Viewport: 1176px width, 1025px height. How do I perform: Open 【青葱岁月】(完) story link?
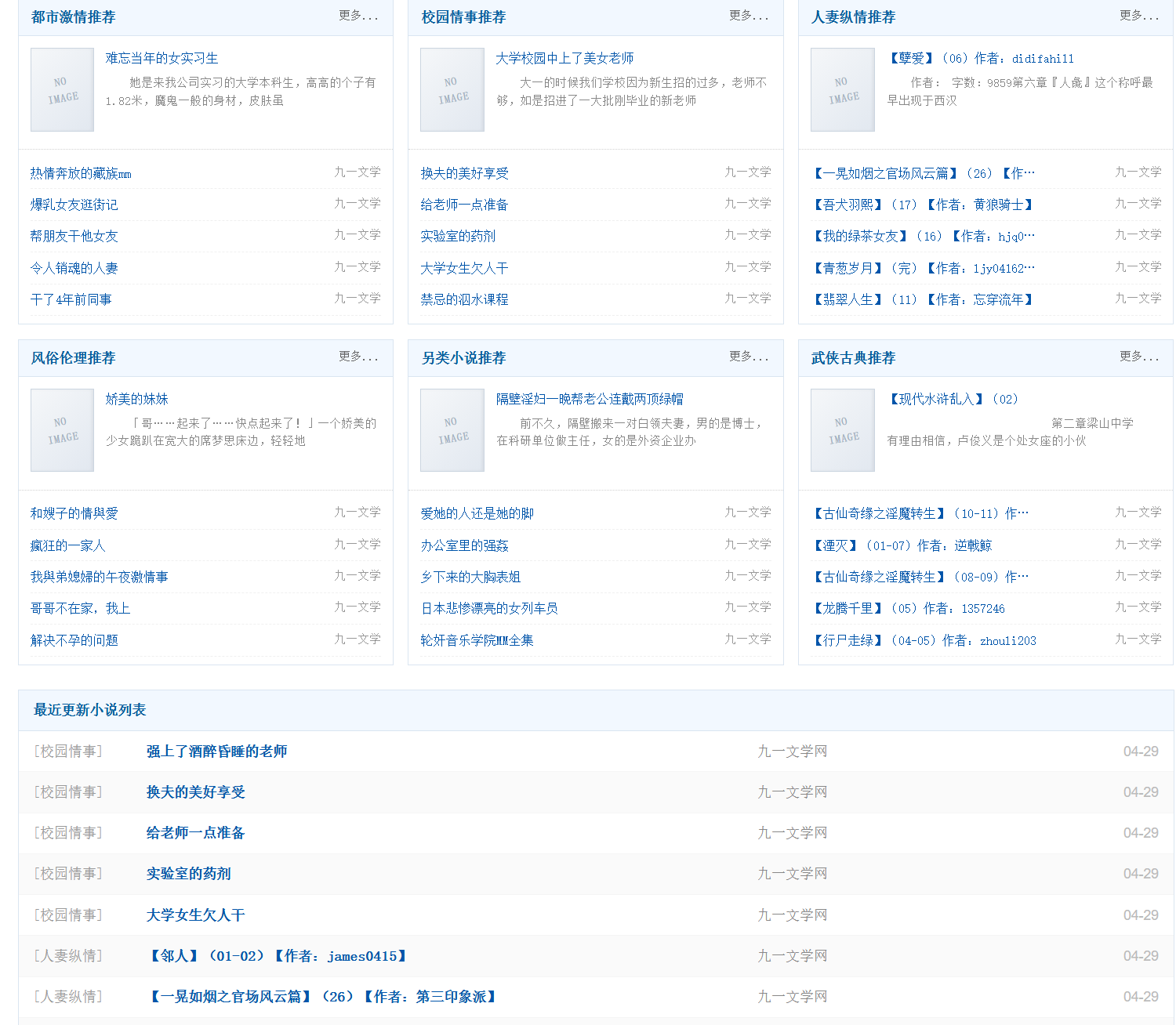[x=924, y=268]
